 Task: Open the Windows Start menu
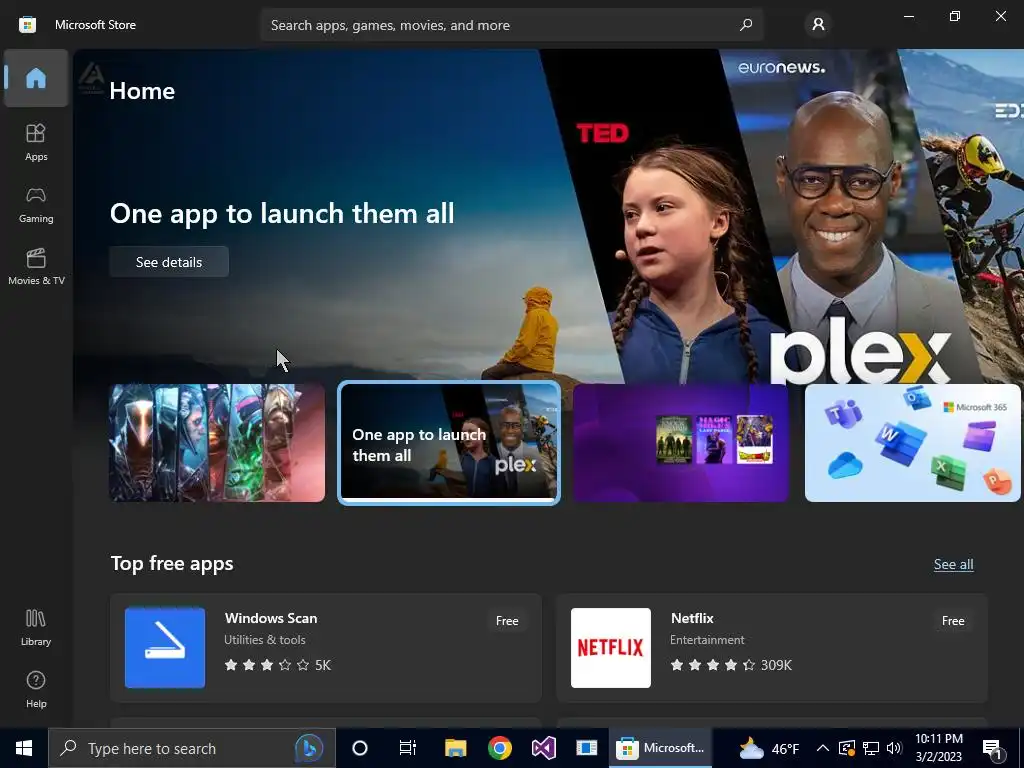[24, 748]
